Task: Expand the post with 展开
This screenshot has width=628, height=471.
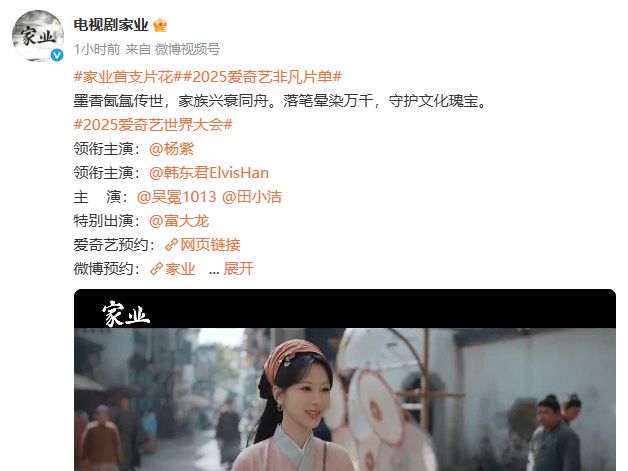Action: 239,269
